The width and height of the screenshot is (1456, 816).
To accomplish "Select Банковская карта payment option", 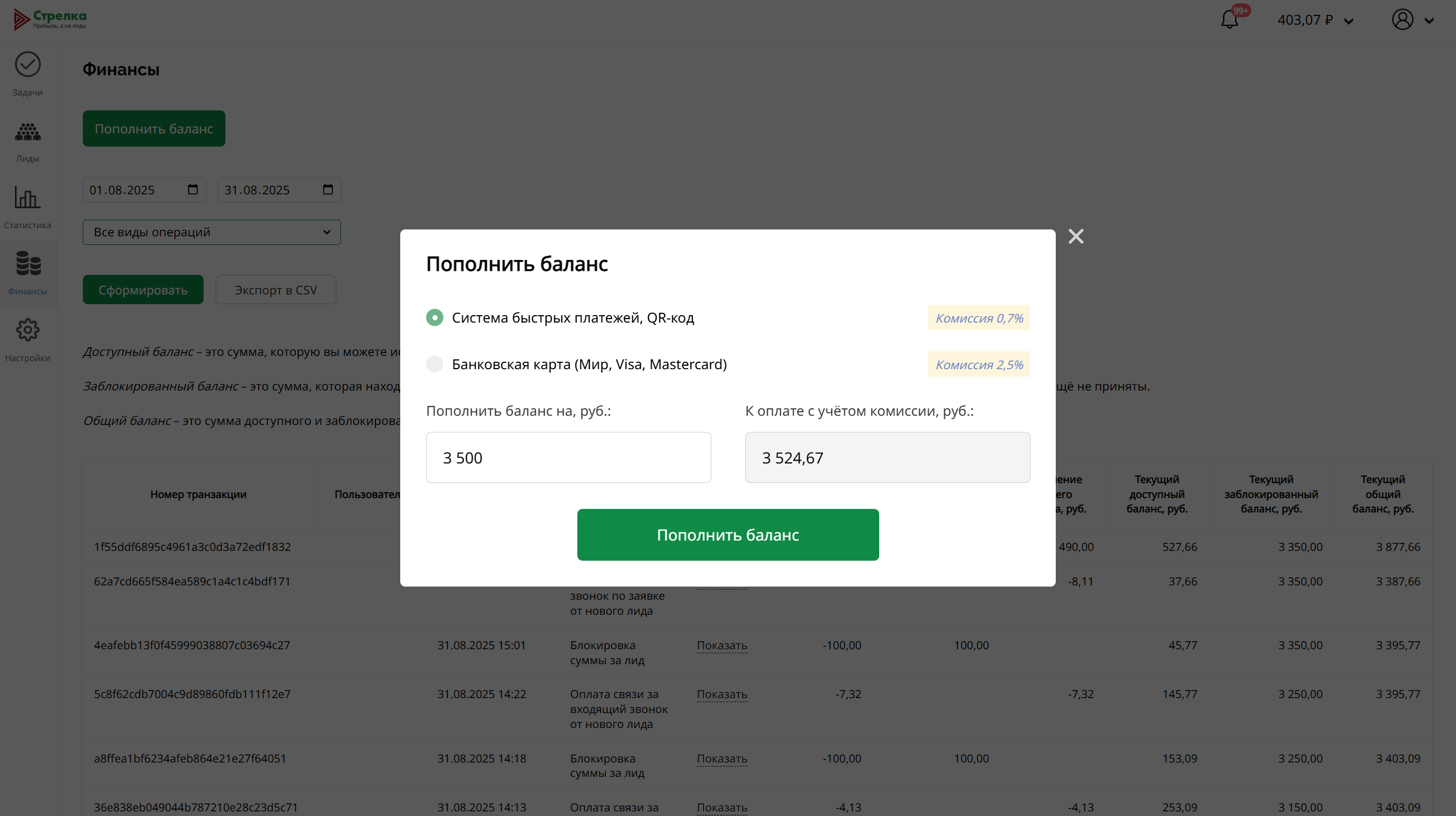I will [x=435, y=365].
